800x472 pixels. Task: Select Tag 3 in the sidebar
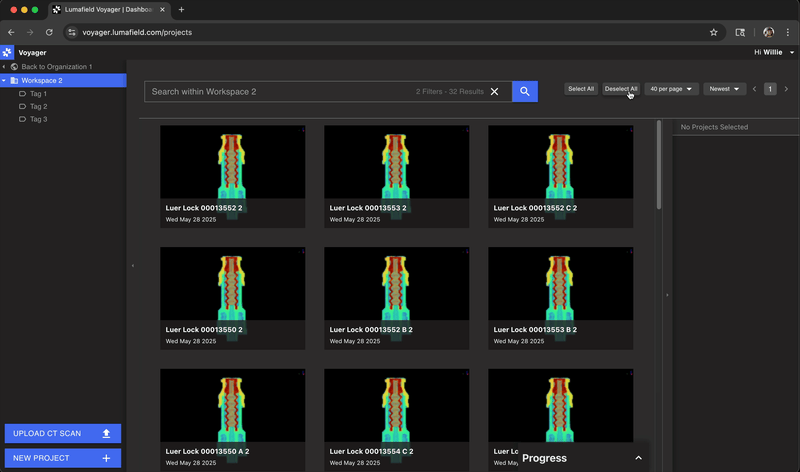pos(38,119)
